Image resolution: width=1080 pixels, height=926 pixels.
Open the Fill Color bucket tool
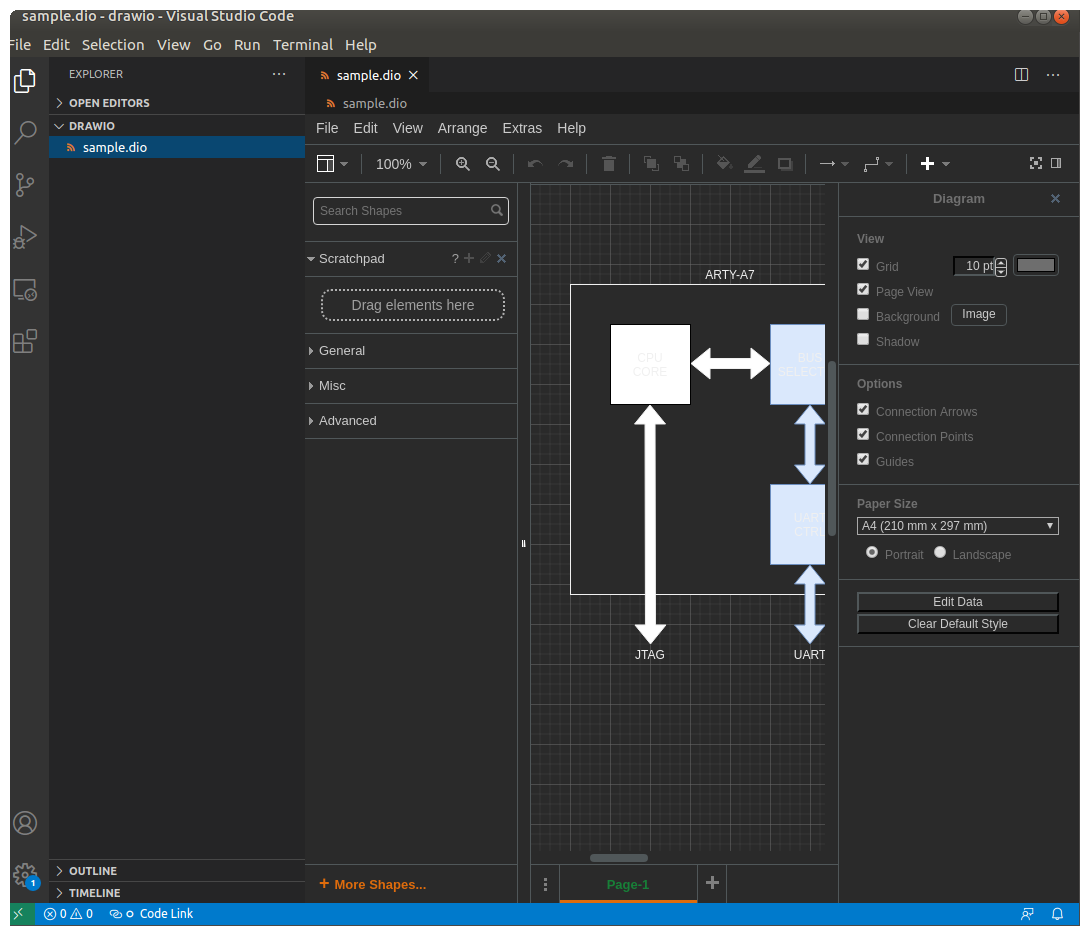click(x=724, y=164)
